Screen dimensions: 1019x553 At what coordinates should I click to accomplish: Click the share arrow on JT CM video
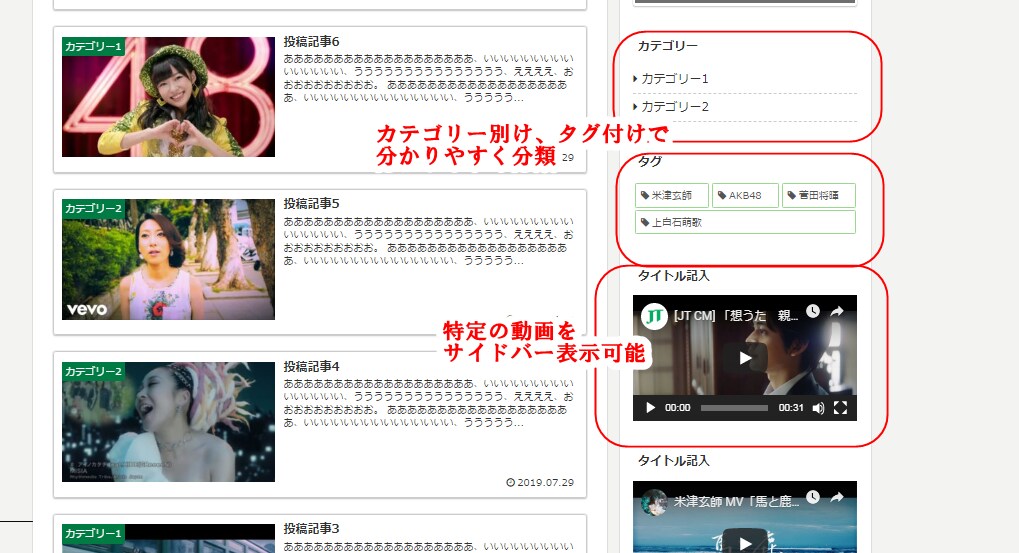coord(837,312)
